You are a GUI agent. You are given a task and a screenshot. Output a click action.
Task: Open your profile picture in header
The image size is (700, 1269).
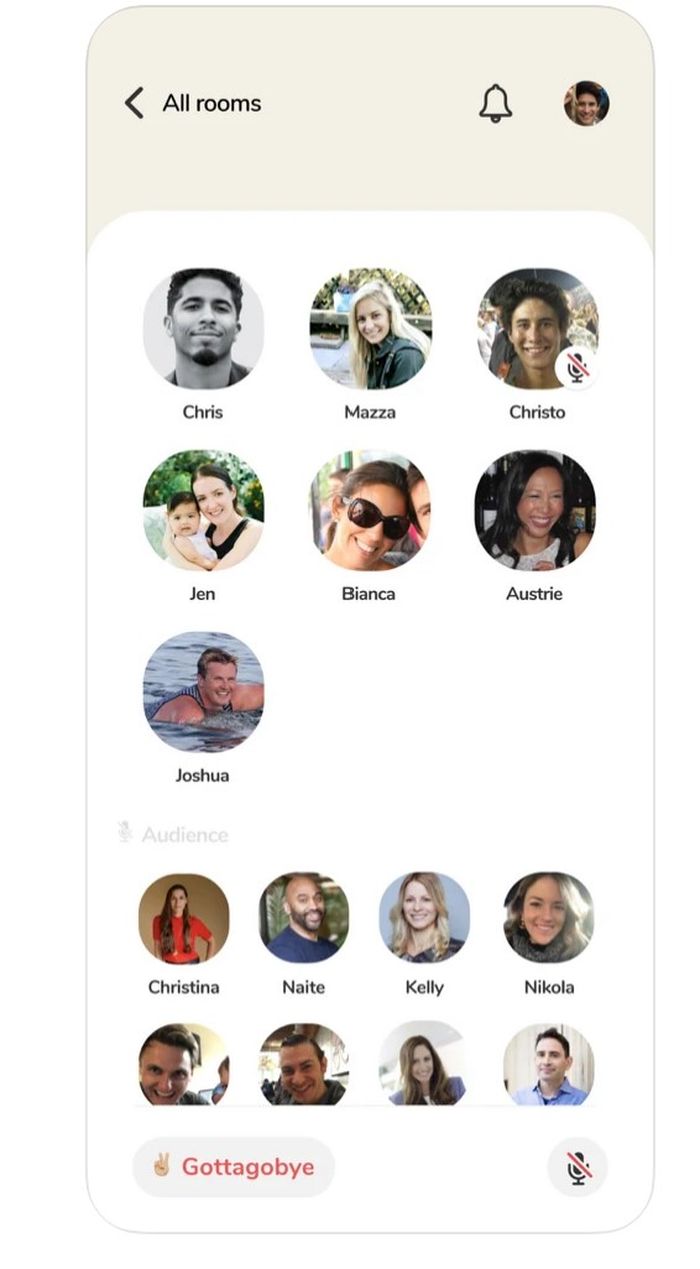(586, 103)
